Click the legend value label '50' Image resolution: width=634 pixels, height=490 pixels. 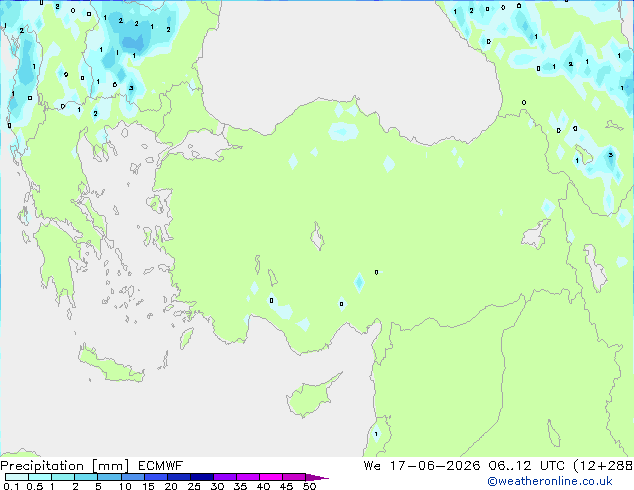coord(310,486)
